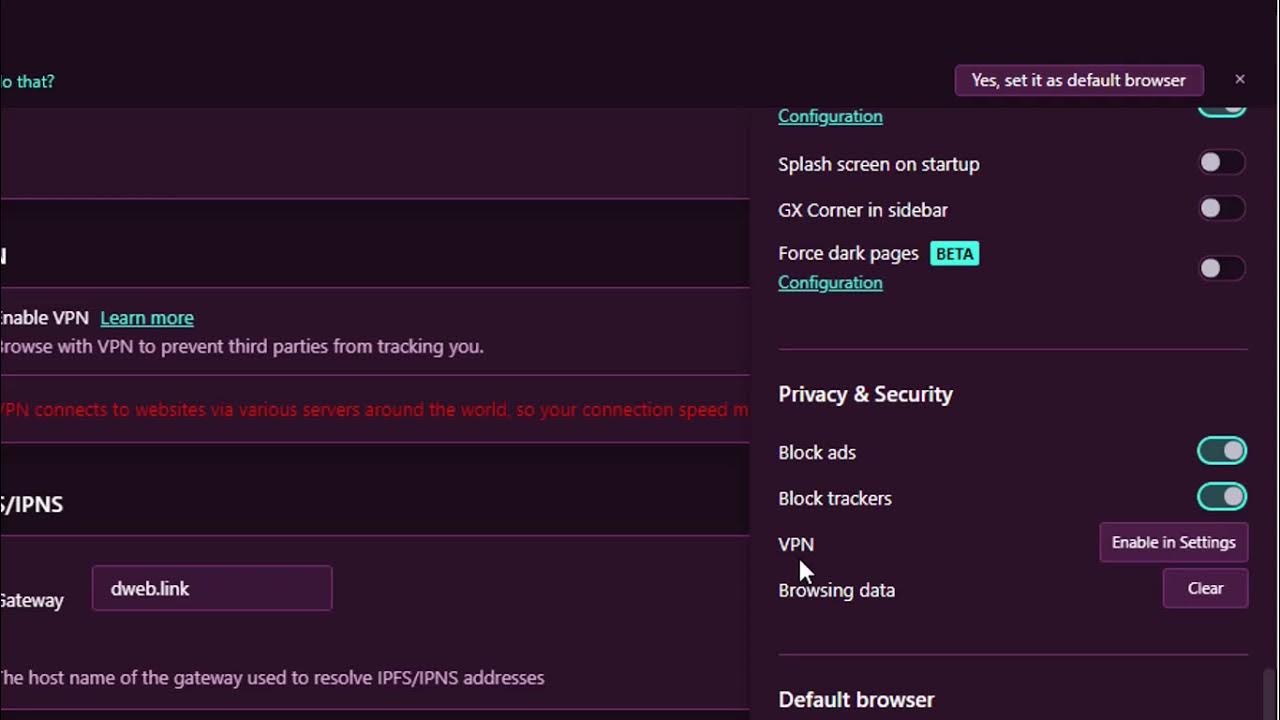
Task: Turn off Block trackers
Action: 1221,497
